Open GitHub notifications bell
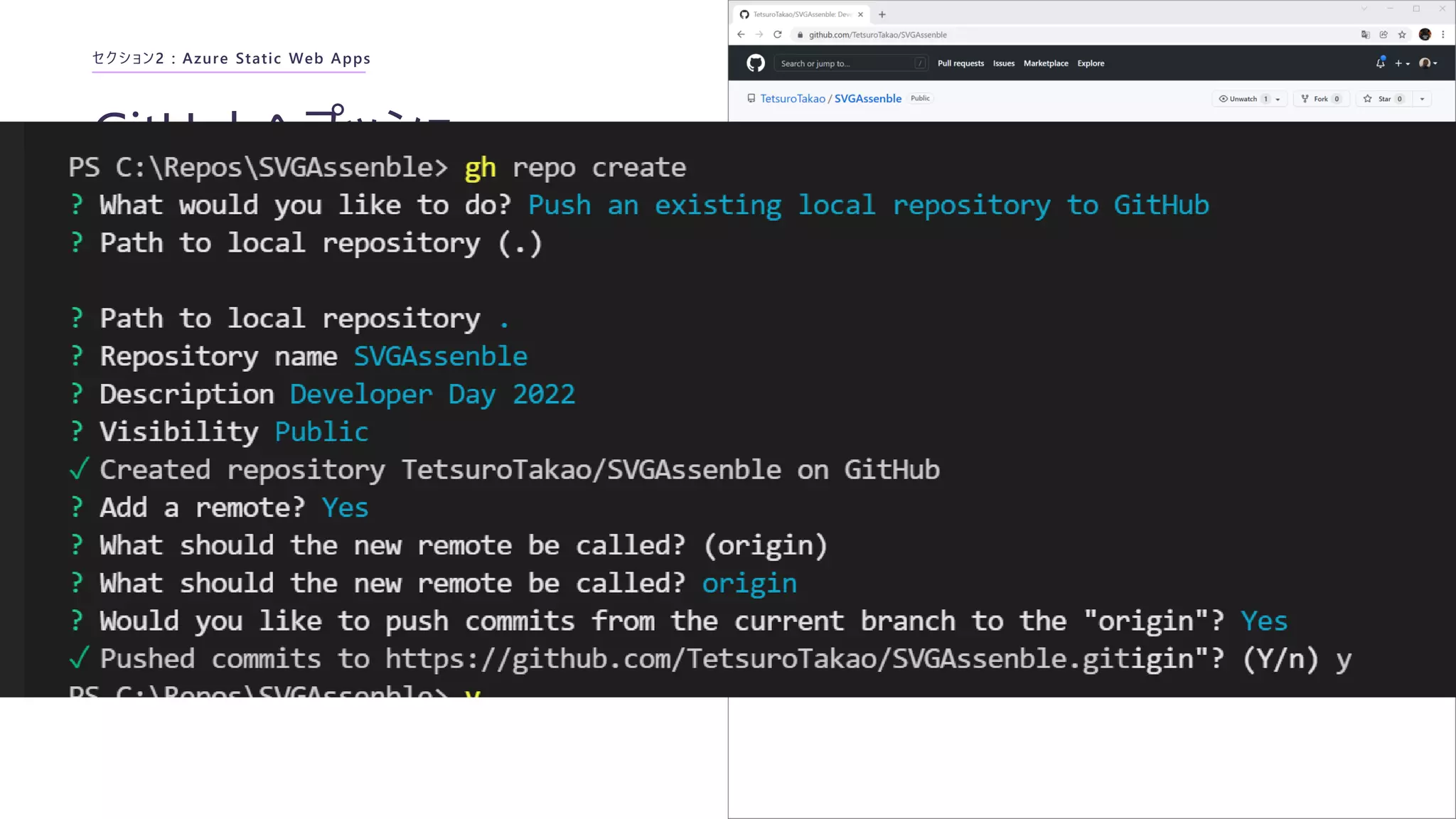This screenshot has width=1456, height=819. point(1380,63)
